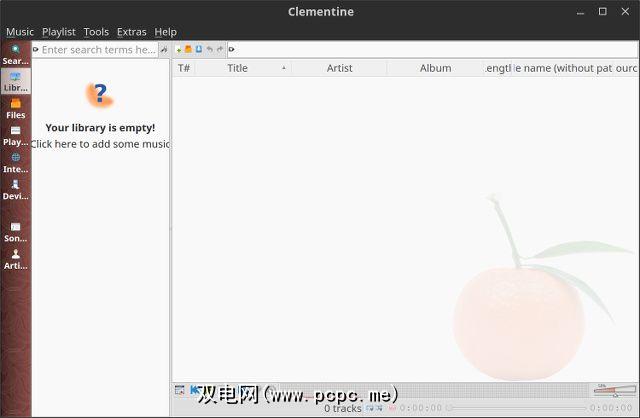The height and width of the screenshot is (418, 640).
Task: Open the Playlist menu
Action: click(59, 32)
